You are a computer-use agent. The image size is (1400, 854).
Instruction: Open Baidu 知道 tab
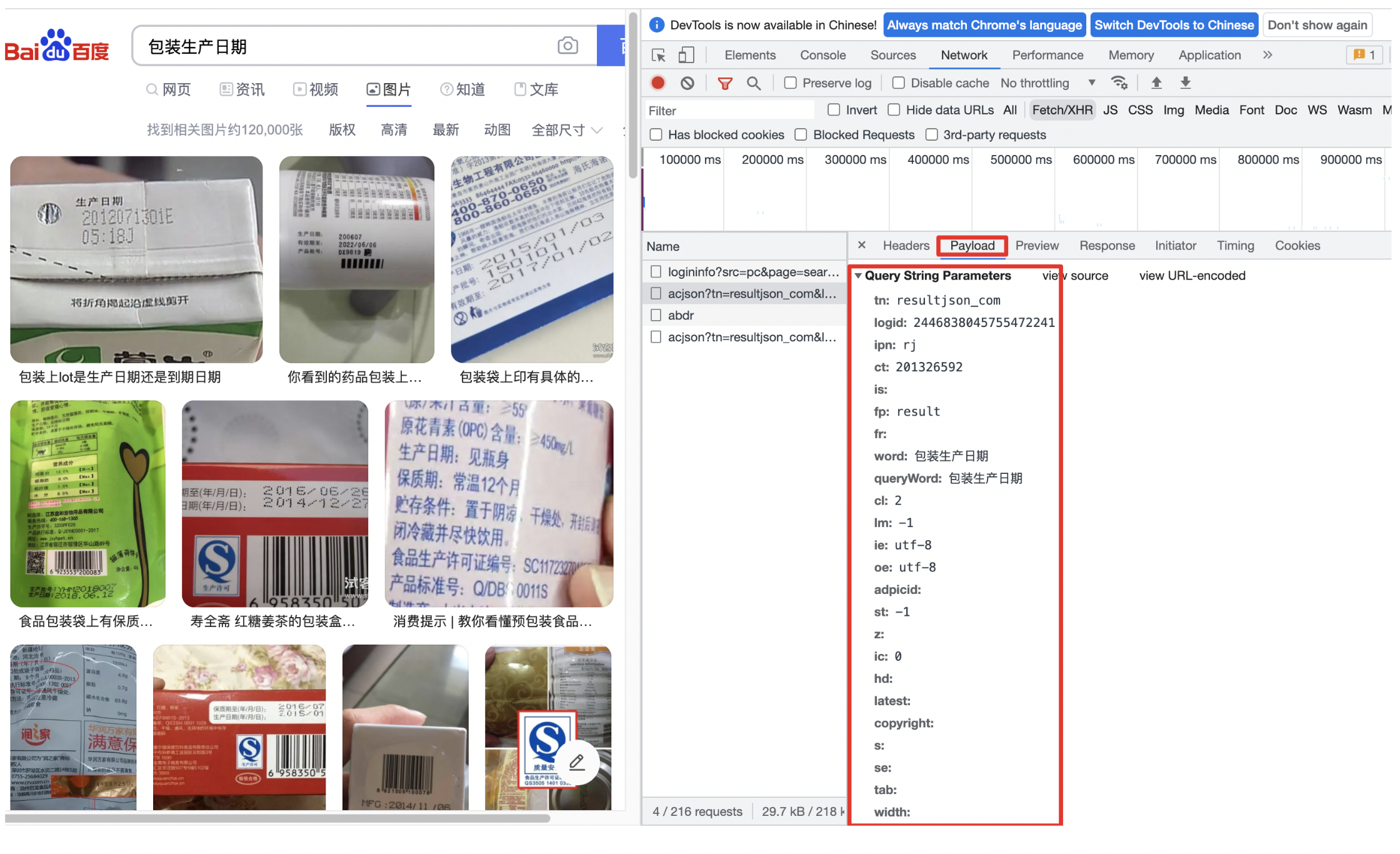462,89
